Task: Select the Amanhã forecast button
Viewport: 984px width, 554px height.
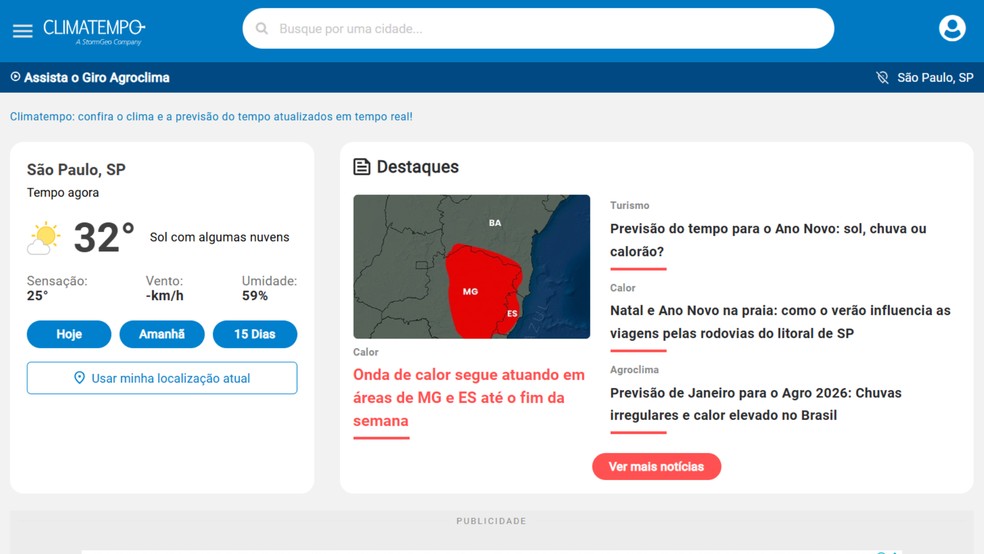Action: tap(162, 334)
